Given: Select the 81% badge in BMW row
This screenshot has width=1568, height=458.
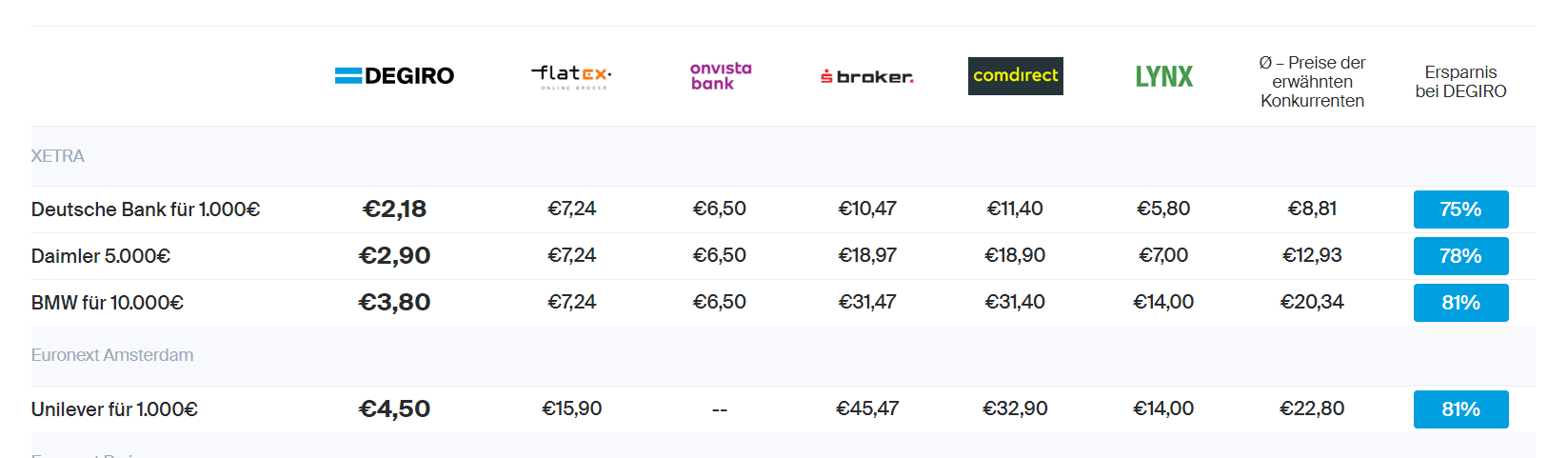Looking at the screenshot, I should 1460,303.
